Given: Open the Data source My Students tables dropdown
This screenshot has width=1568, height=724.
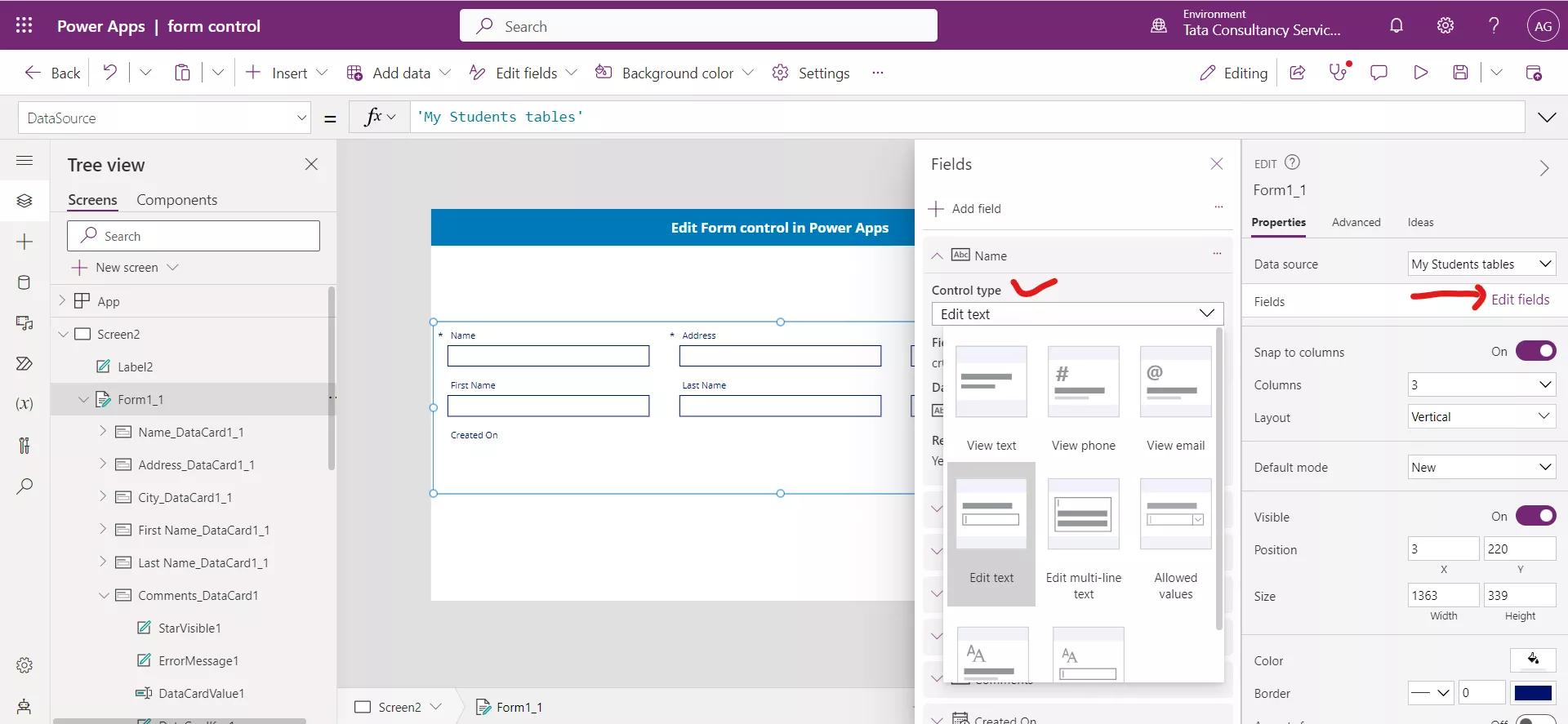Looking at the screenshot, I should point(1481,264).
